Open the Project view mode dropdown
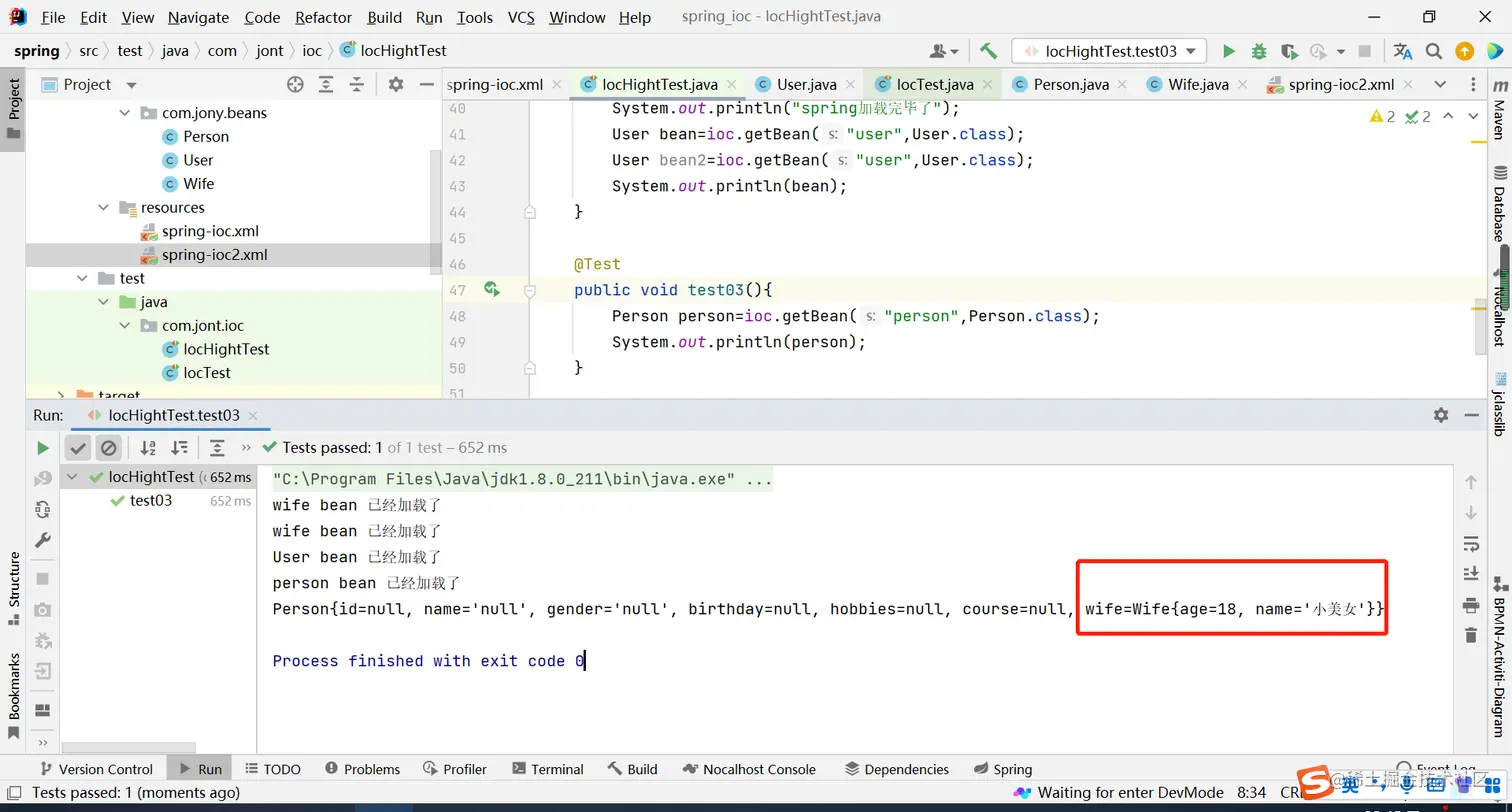The width and height of the screenshot is (1512, 812). pos(131,85)
